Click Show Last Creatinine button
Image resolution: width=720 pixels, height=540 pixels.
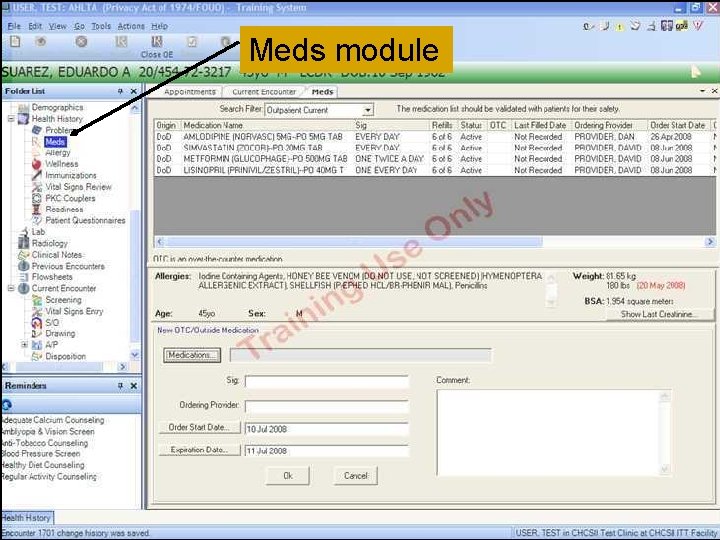click(x=660, y=315)
